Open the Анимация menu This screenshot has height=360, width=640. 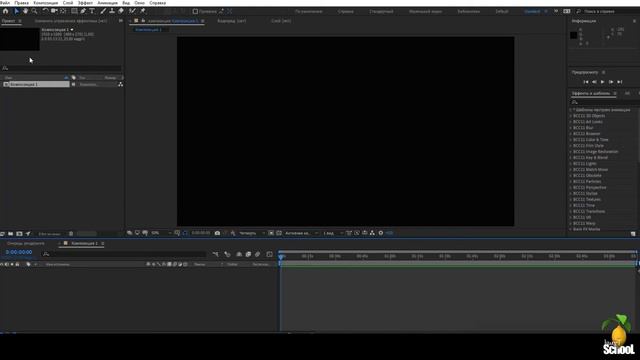[107, 3]
